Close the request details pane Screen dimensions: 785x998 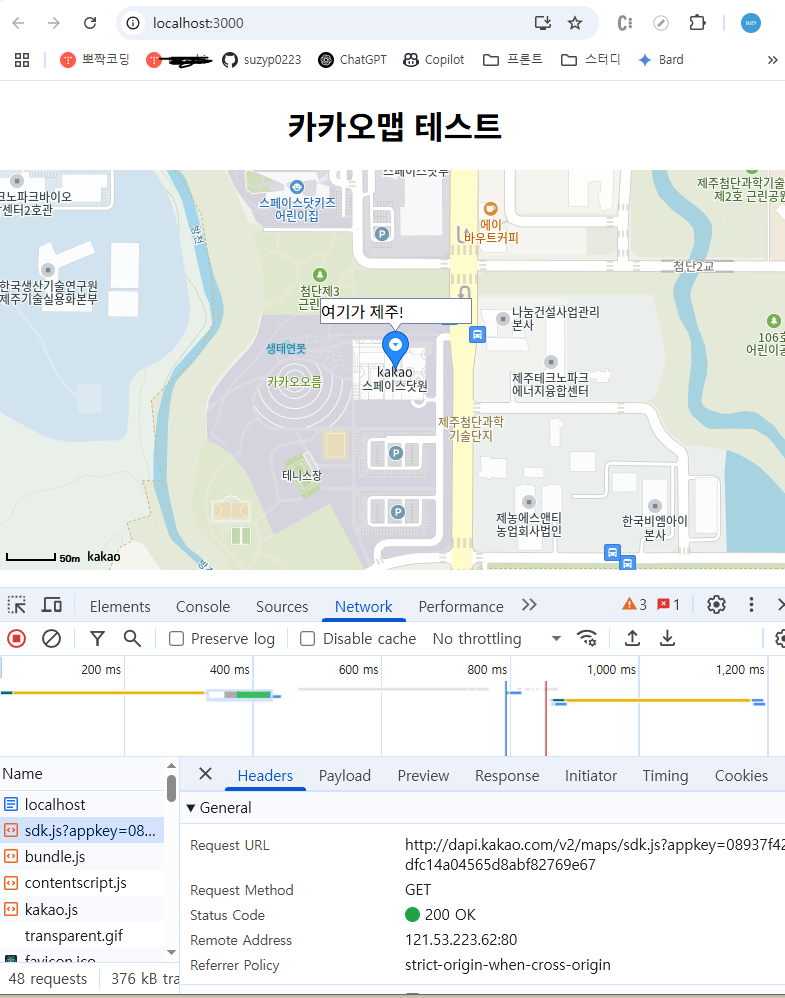205,774
